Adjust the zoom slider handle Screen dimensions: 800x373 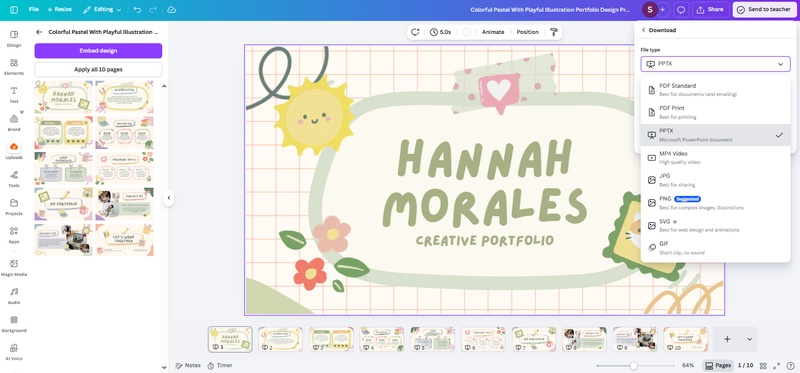pos(633,366)
